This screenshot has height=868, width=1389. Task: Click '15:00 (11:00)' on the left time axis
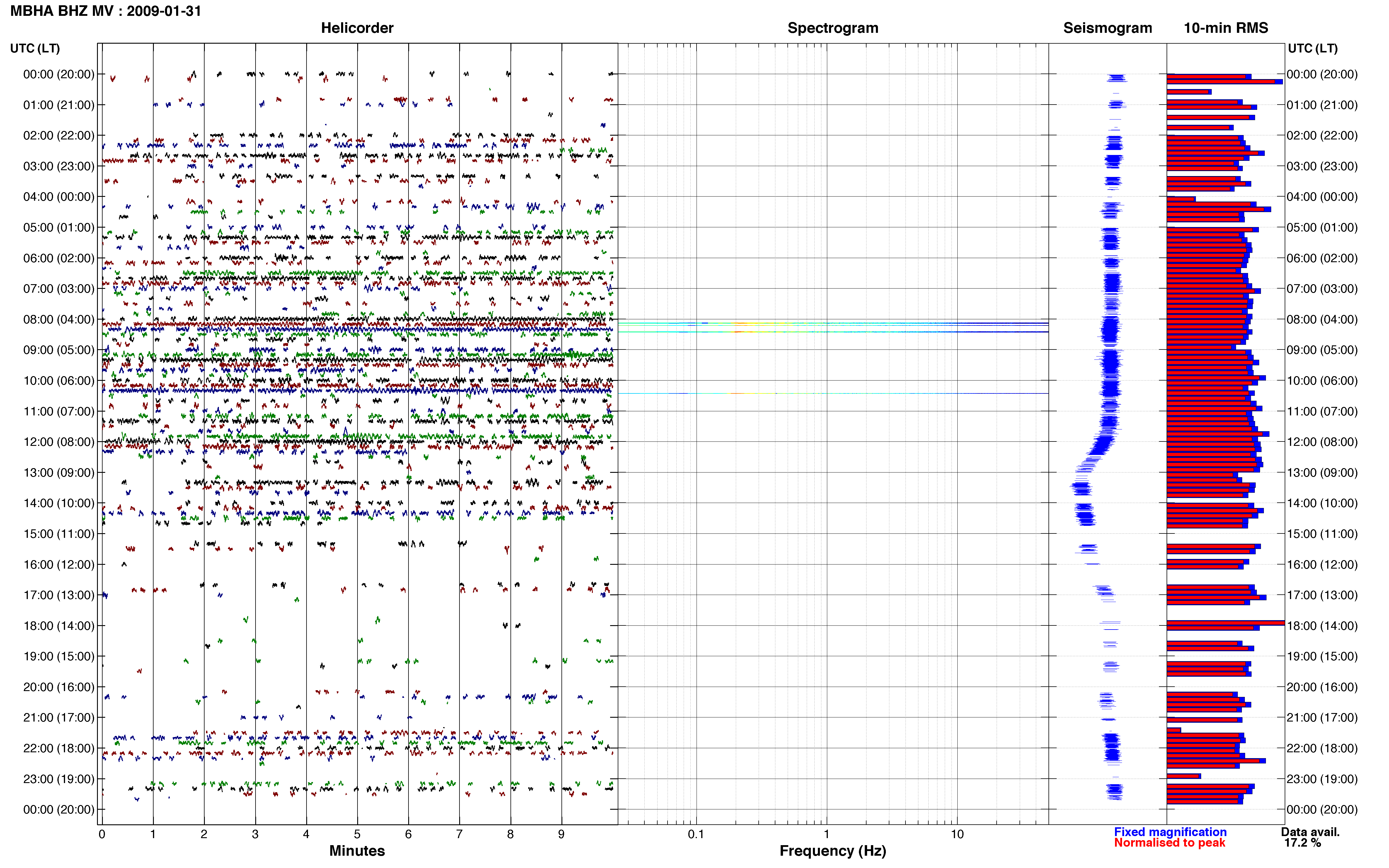(x=59, y=534)
